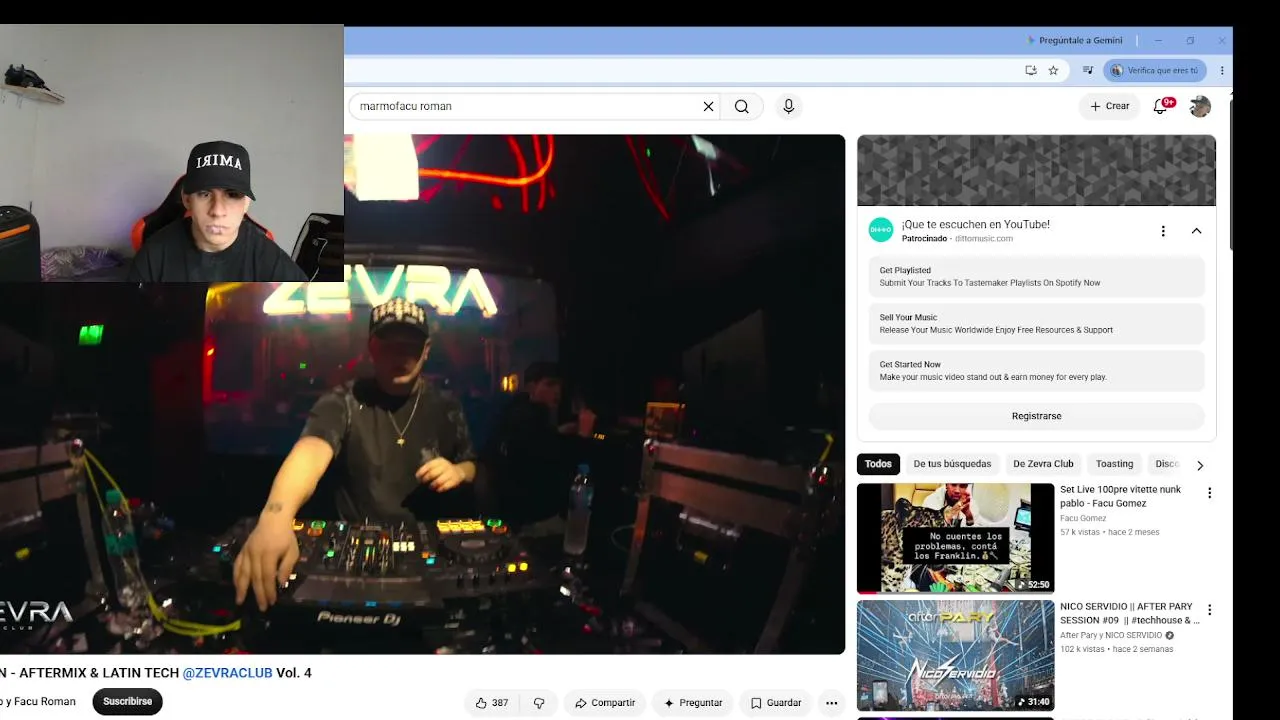Screen dimensions: 1280x720
Task: Bookmark this page with star icon
Action: pyautogui.click(x=1053, y=70)
